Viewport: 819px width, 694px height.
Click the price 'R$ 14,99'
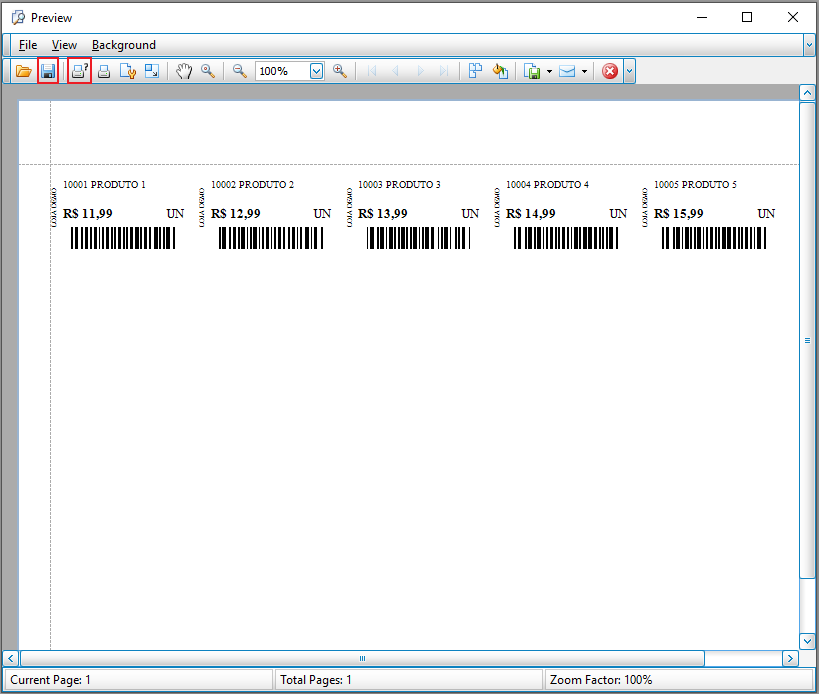click(x=530, y=214)
